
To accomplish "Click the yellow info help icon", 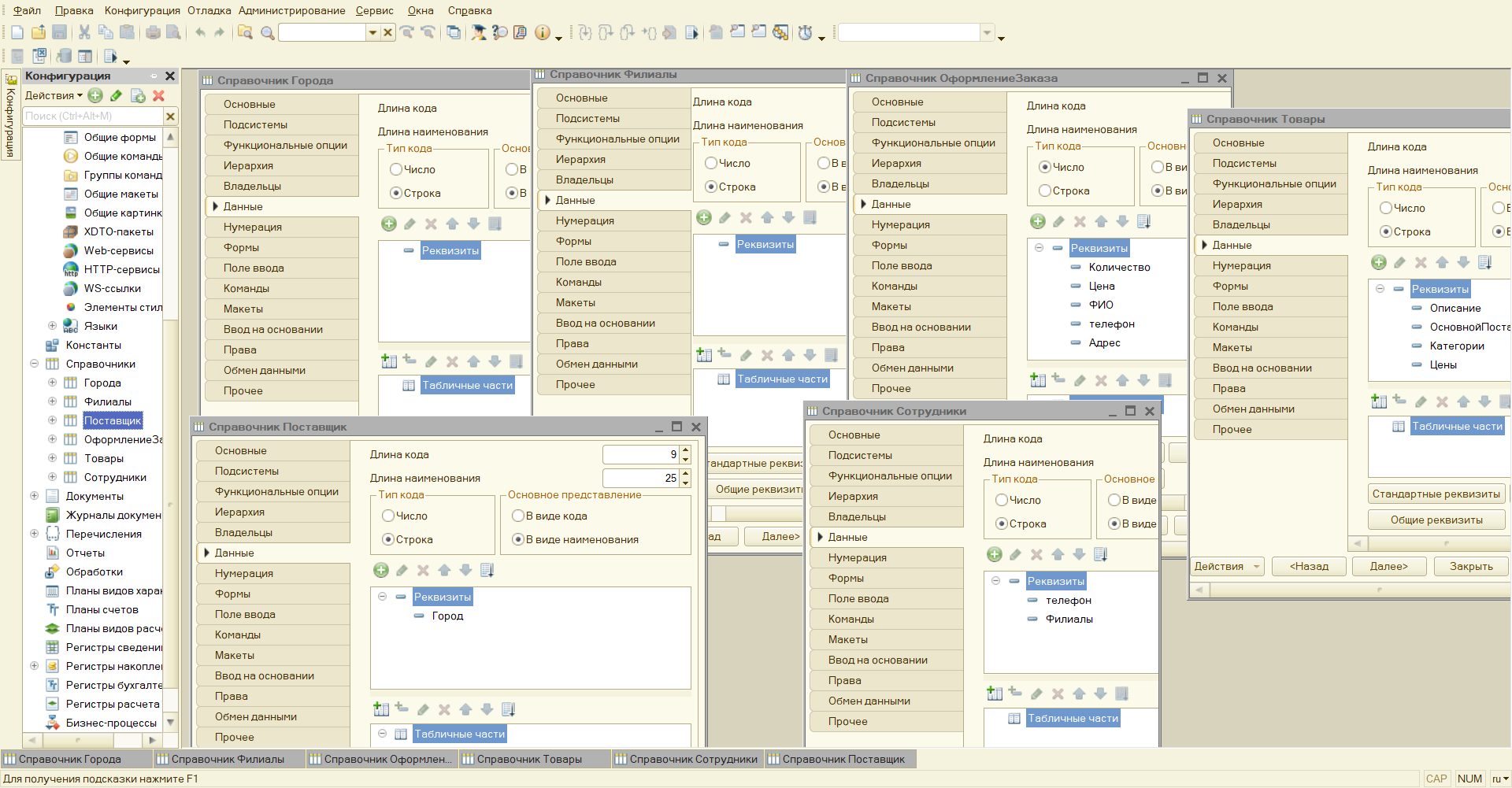I will 542,32.
